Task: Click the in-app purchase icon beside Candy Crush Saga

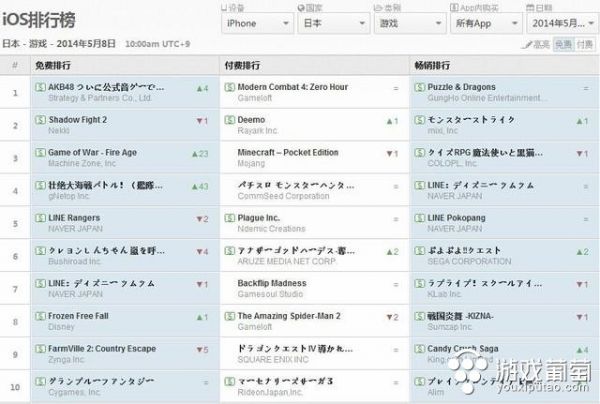Action: (x=420, y=349)
